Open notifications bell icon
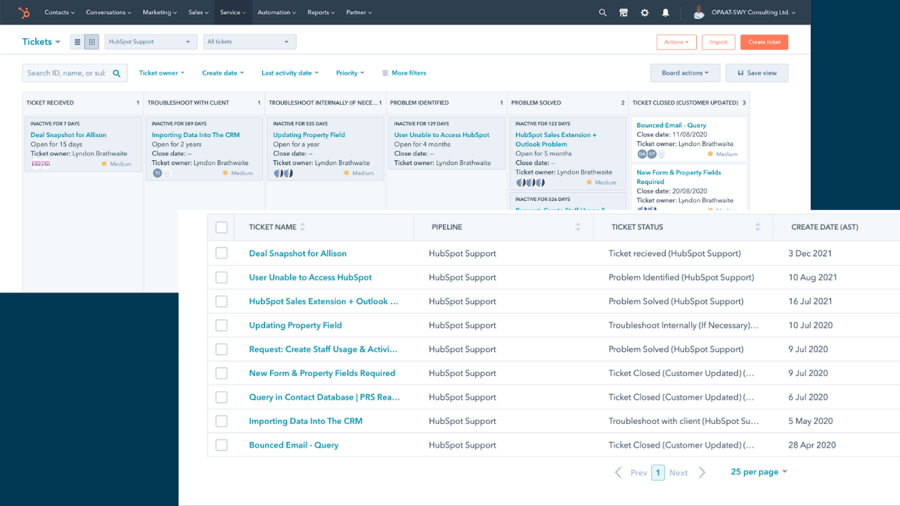The width and height of the screenshot is (900, 506). tap(665, 12)
